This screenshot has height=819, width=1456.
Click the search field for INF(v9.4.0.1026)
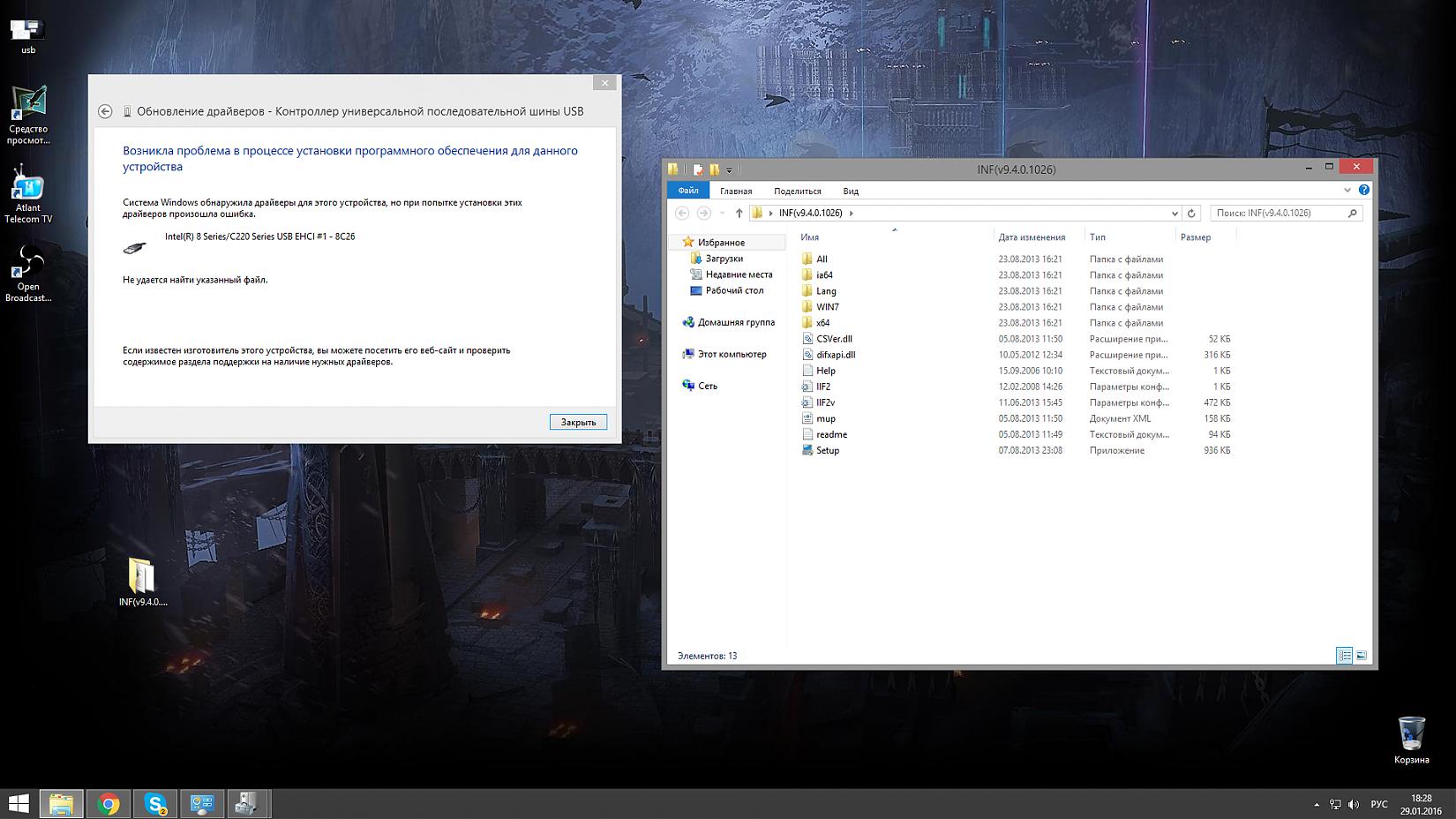coord(1280,213)
